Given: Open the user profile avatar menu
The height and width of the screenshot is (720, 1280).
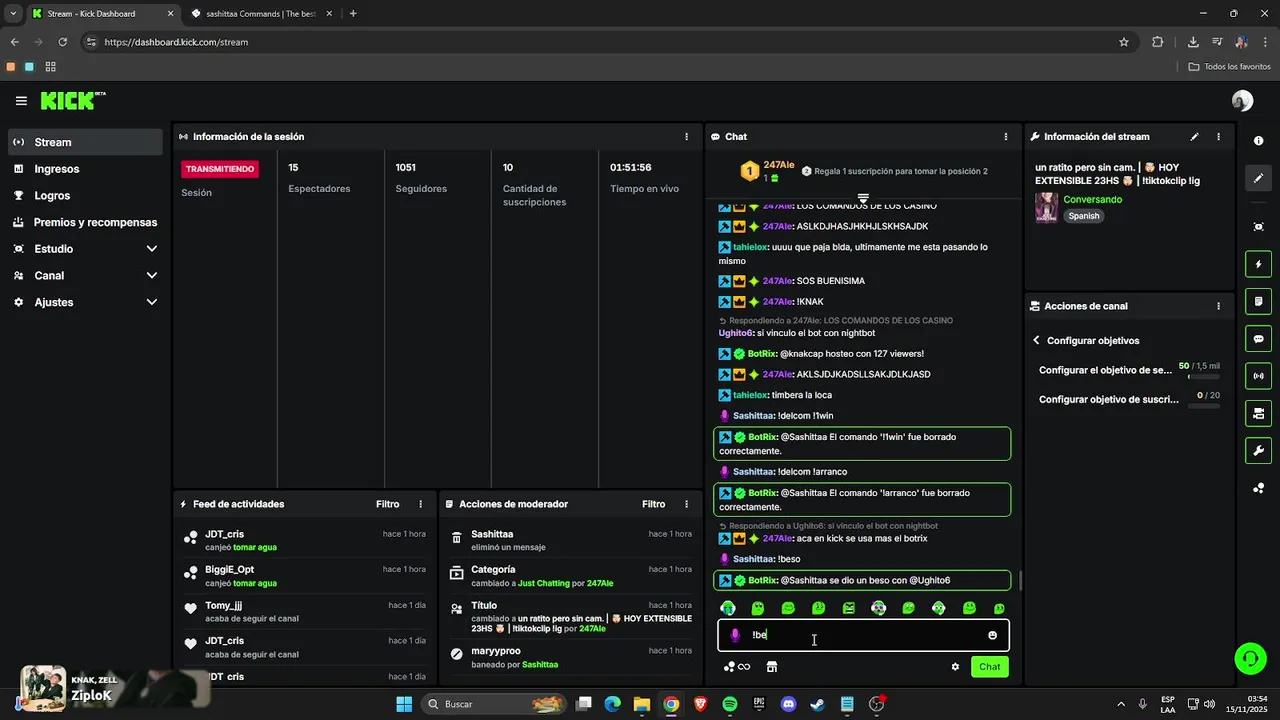Looking at the screenshot, I should [x=1242, y=101].
